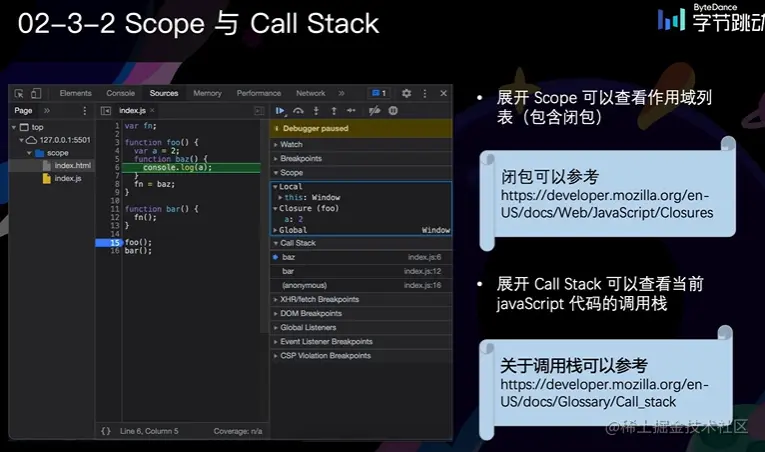Click the 'Line 6, Column 5' status
The width and height of the screenshot is (765, 452).
point(149,431)
